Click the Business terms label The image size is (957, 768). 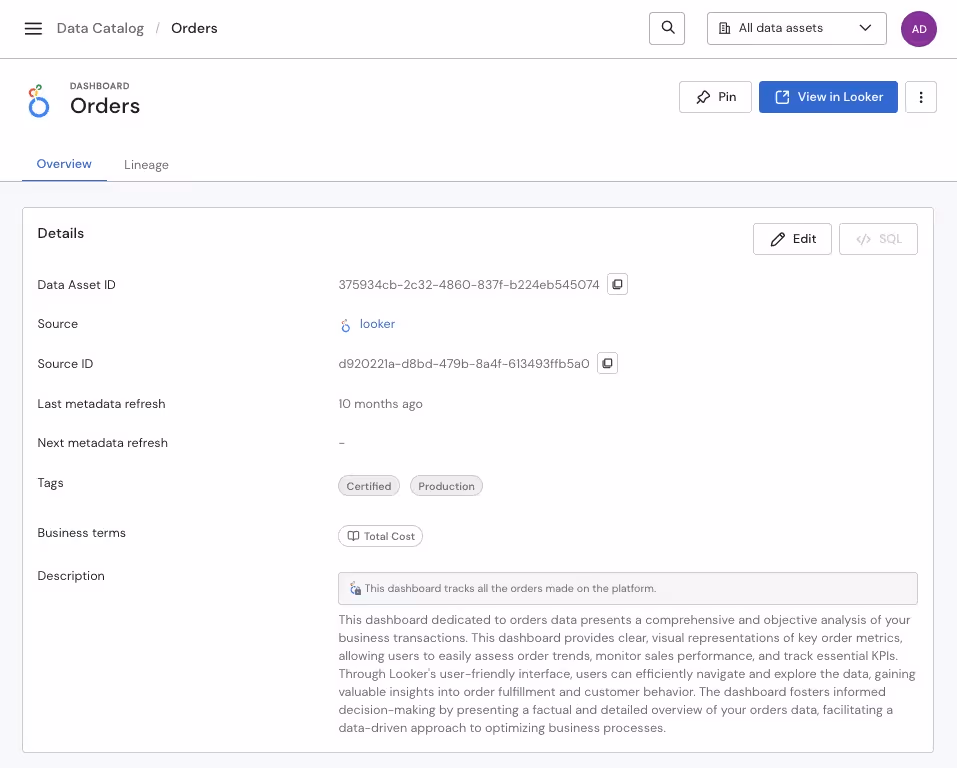pyautogui.click(x=82, y=533)
